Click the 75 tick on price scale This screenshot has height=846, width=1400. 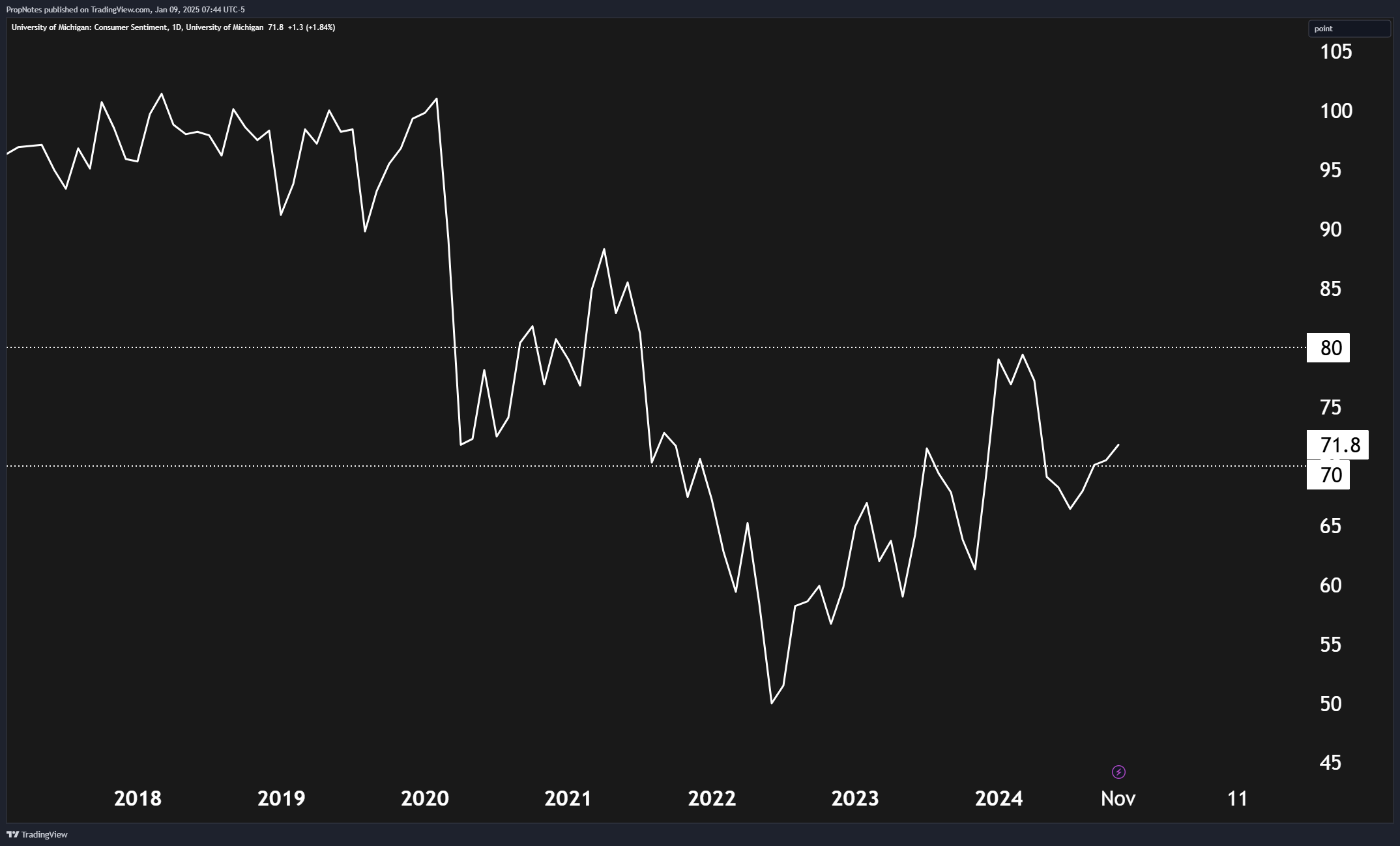pyautogui.click(x=1331, y=407)
